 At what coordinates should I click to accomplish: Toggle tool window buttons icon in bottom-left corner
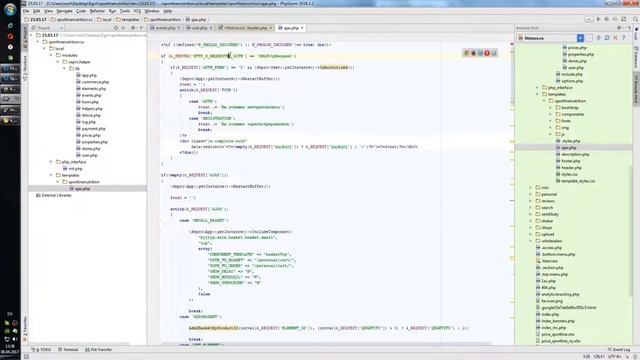26,357
